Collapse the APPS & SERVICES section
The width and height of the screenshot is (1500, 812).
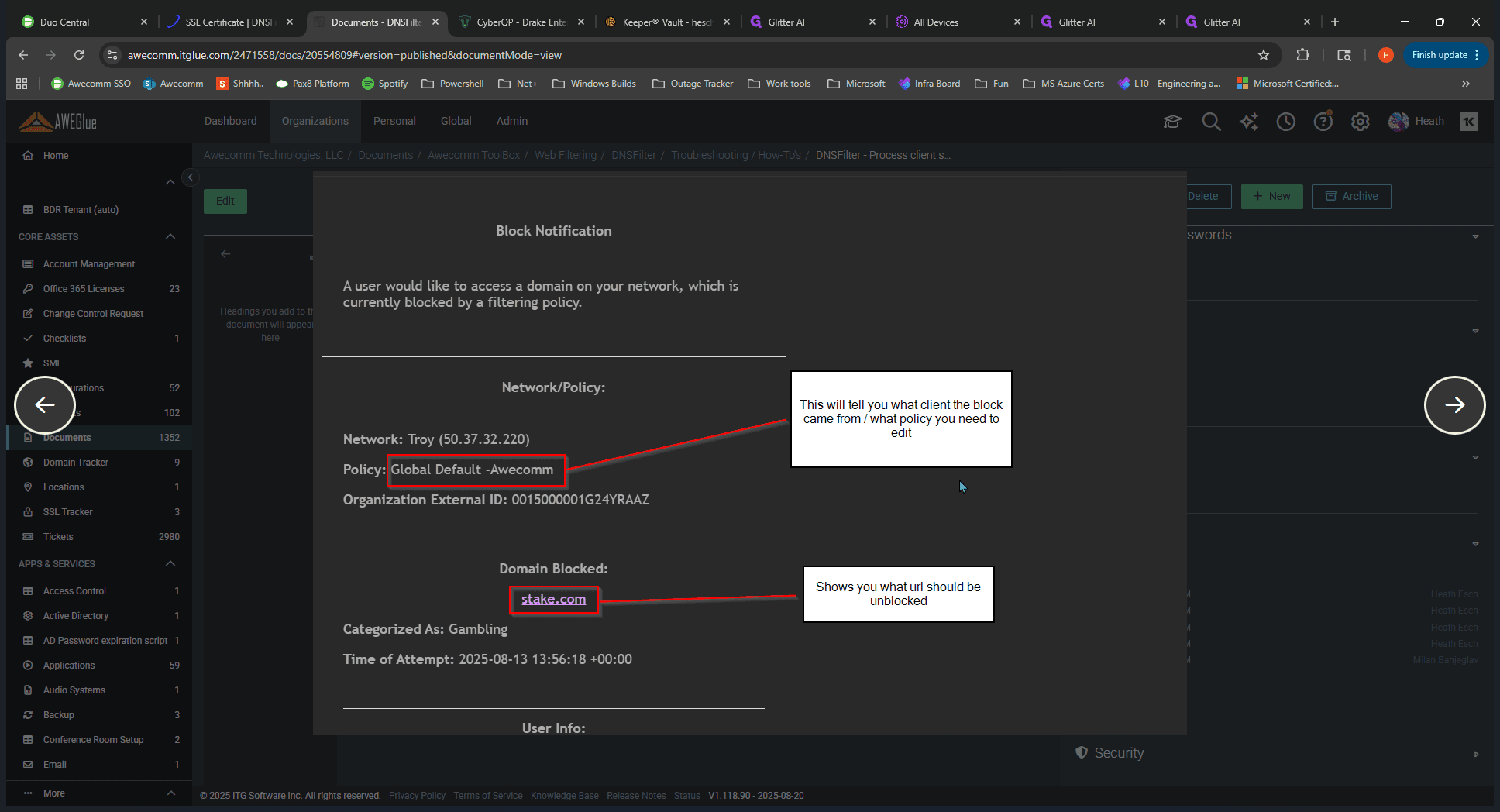pos(170,563)
